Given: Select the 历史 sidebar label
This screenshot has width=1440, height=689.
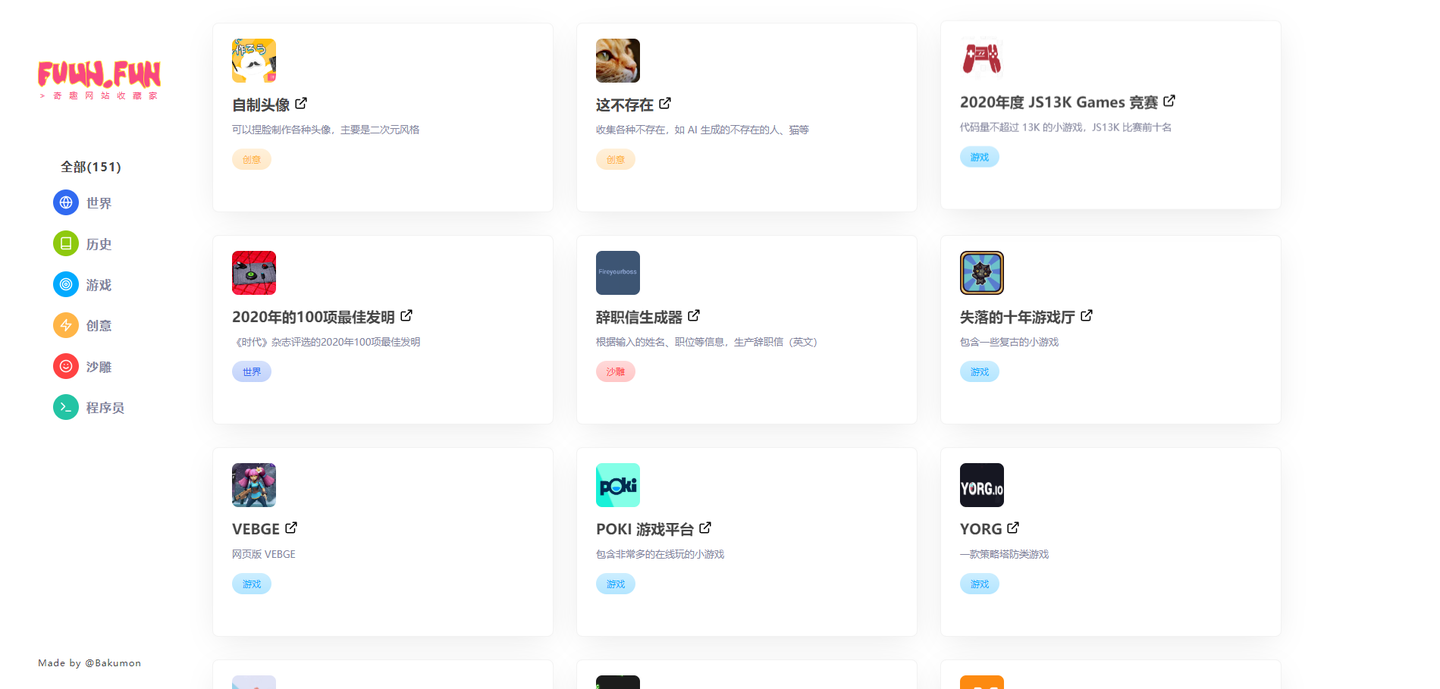Looking at the screenshot, I should [x=99, y=244].
